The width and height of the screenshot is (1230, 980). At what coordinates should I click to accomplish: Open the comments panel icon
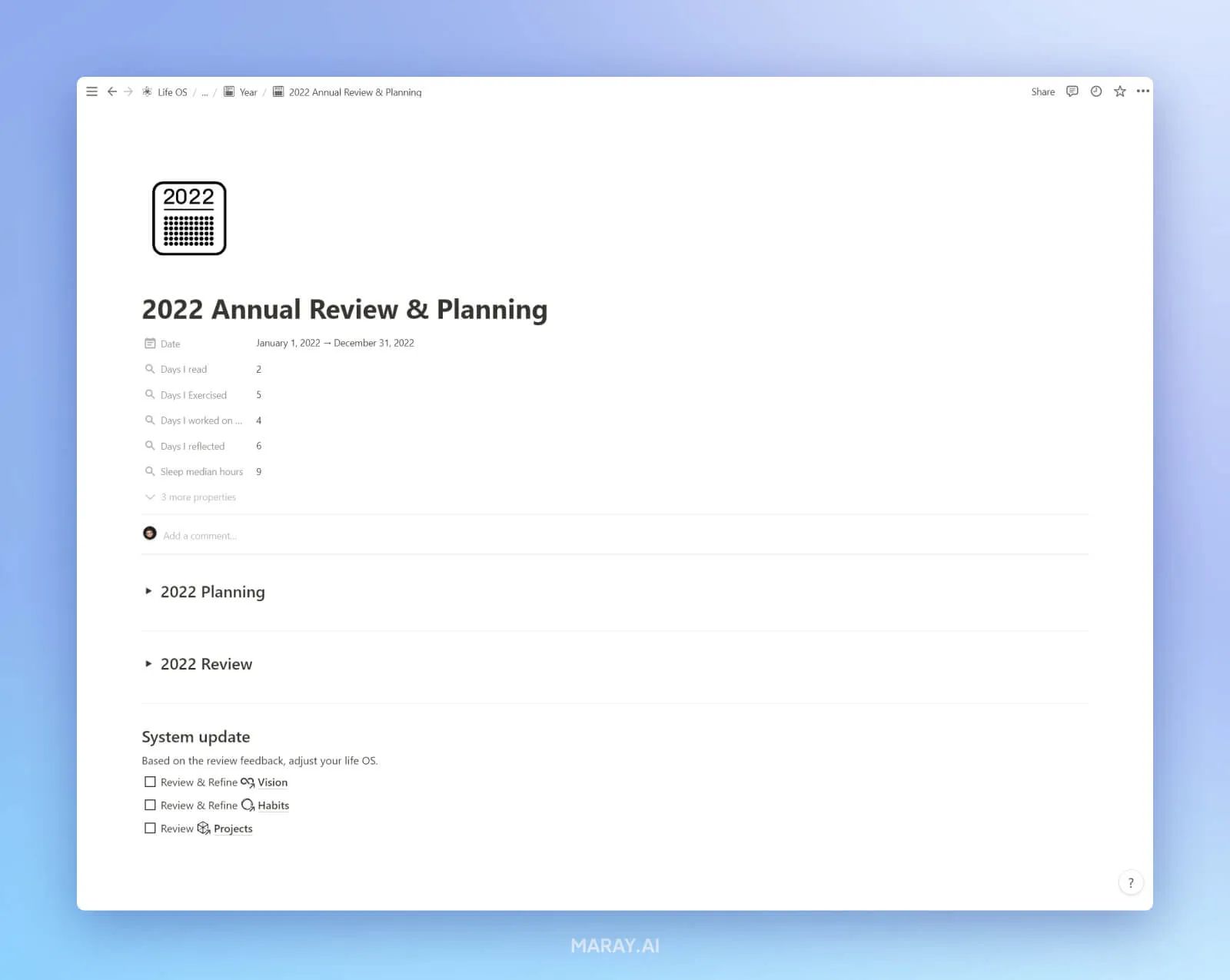(1072, 91)
